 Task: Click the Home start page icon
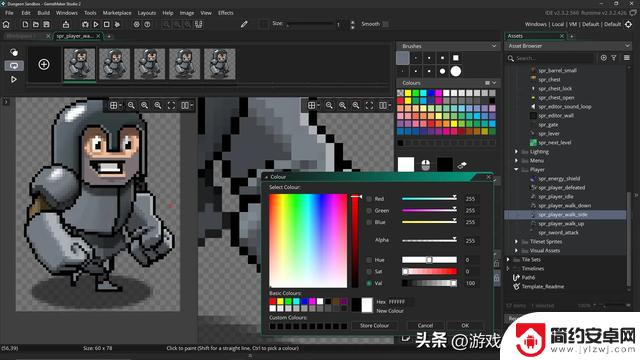click(6, 24)
